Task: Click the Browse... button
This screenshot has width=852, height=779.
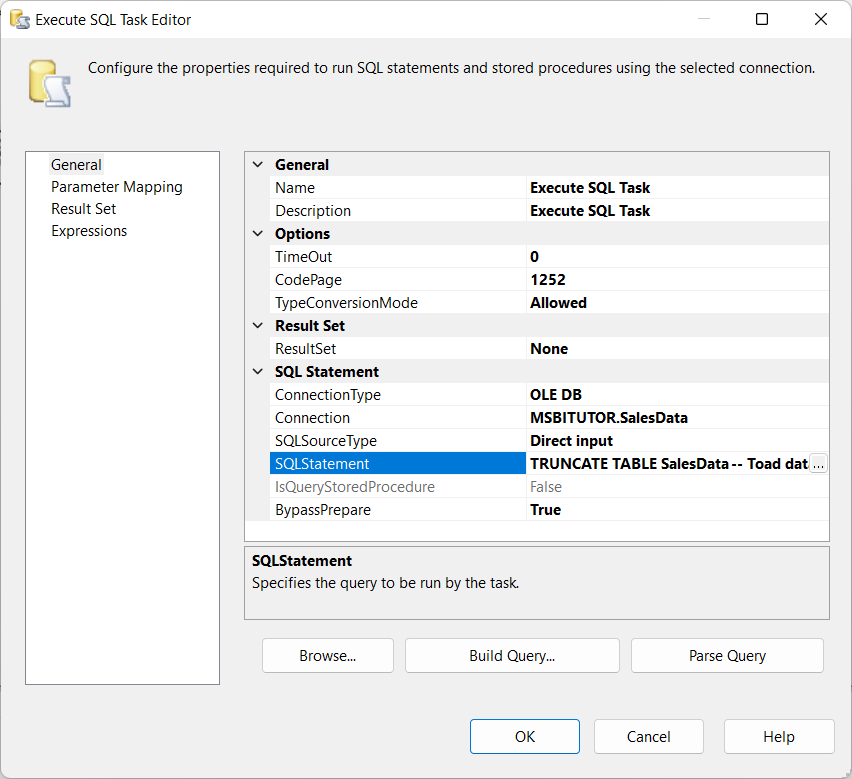Action: (x=328, y=656)
